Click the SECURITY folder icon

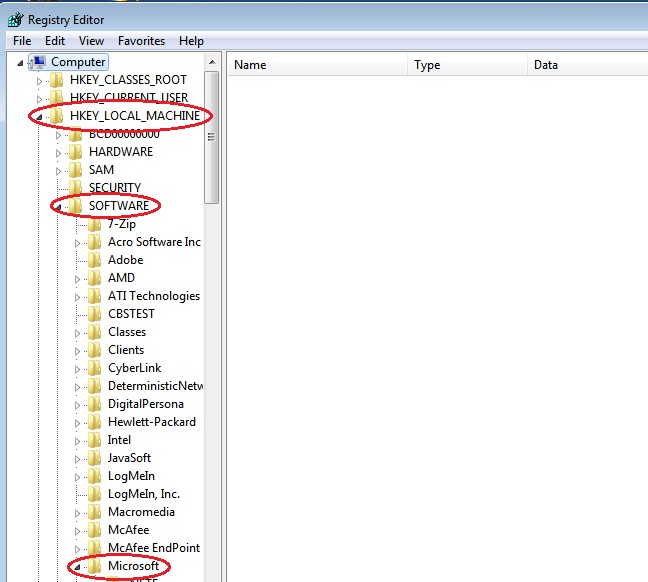pos(75,188)
